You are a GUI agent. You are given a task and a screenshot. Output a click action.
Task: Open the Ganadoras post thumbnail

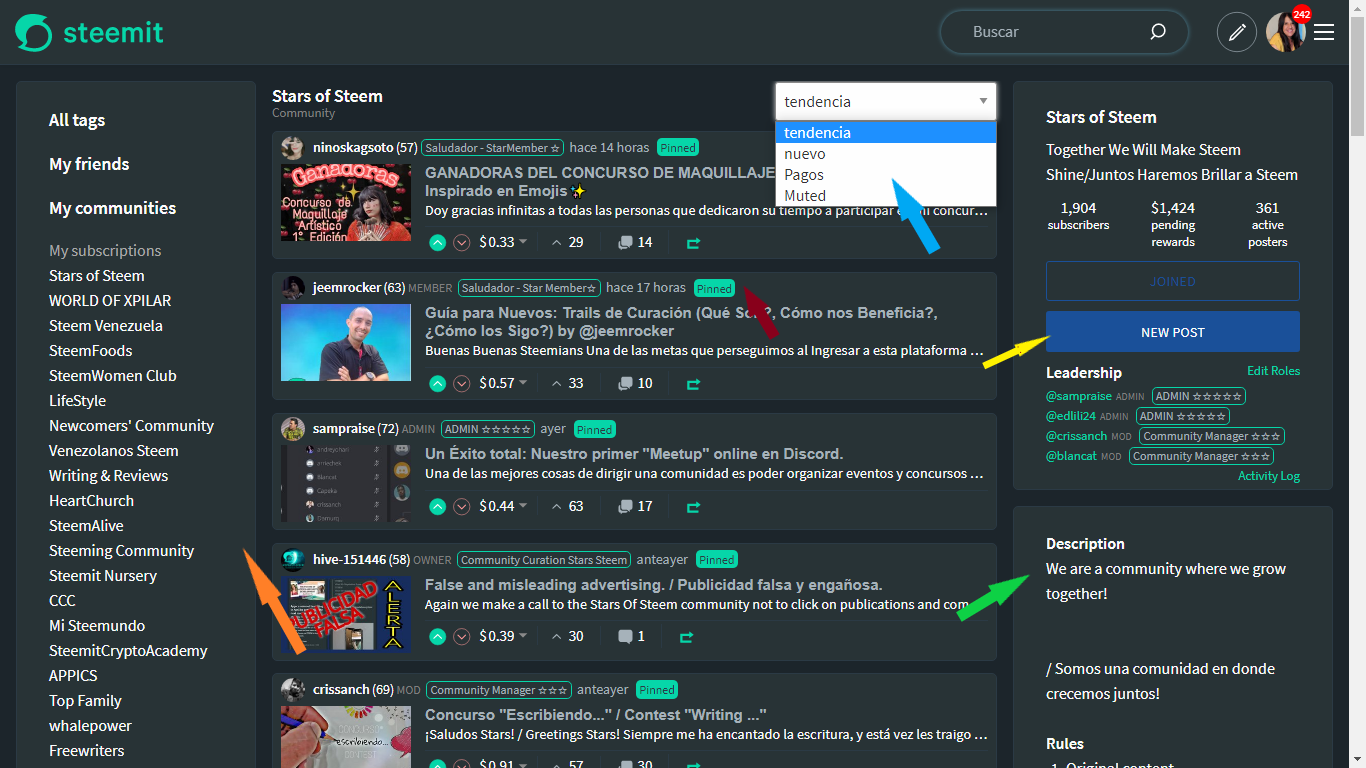[x=346, y=202]
